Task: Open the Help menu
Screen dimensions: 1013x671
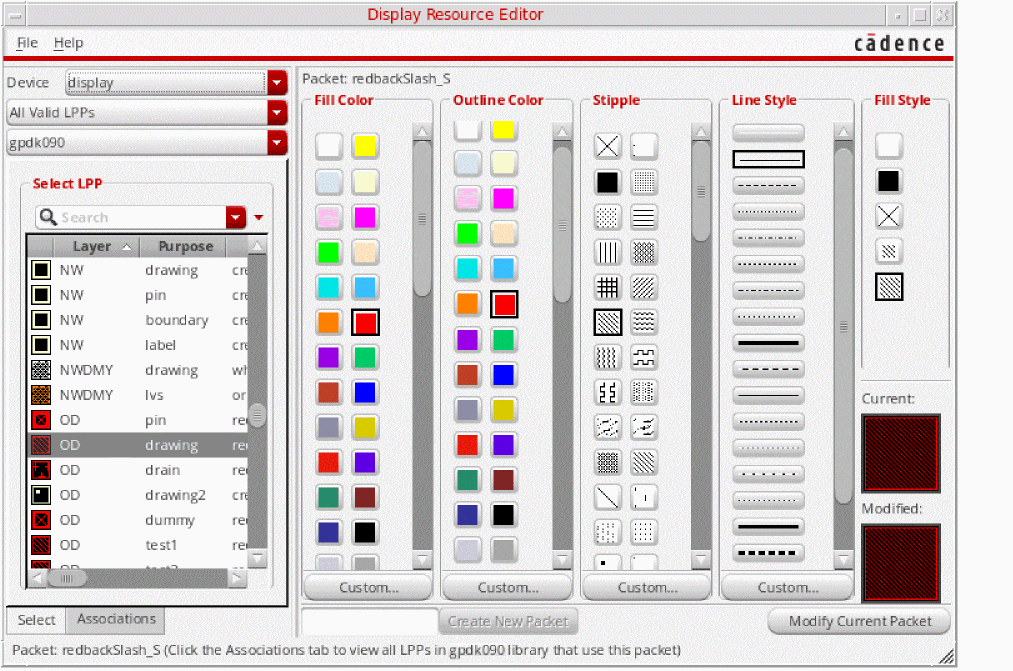Action: (x=68, y=43)
